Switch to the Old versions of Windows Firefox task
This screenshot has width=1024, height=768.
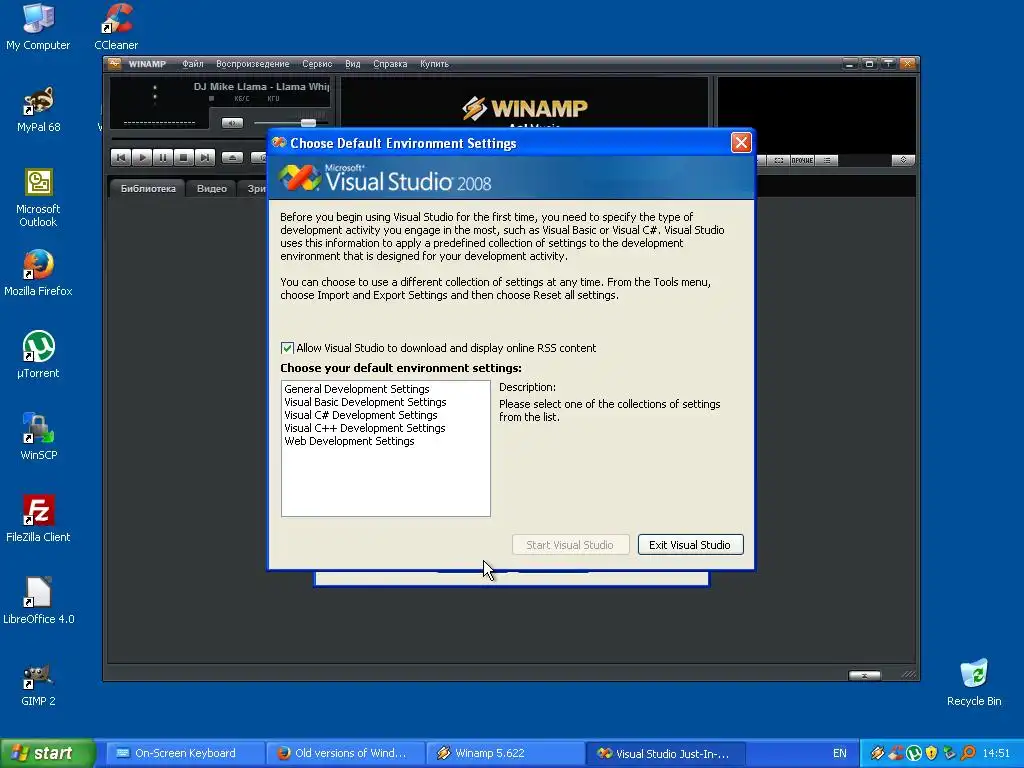(x=345, y=753)
